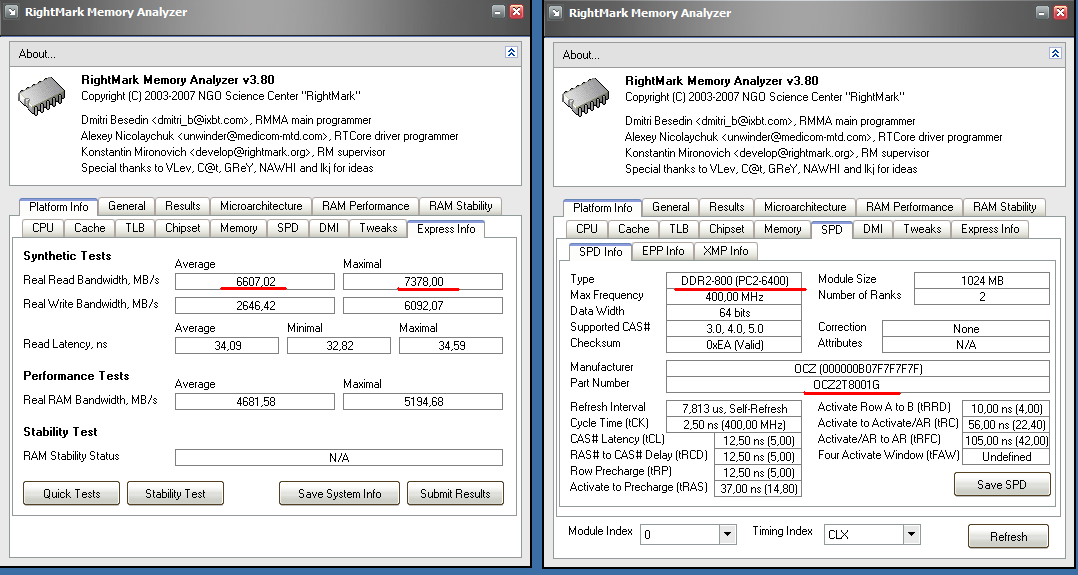
Task: Open the SPD sub-tab in left window
Action: (x=287, y=228)
